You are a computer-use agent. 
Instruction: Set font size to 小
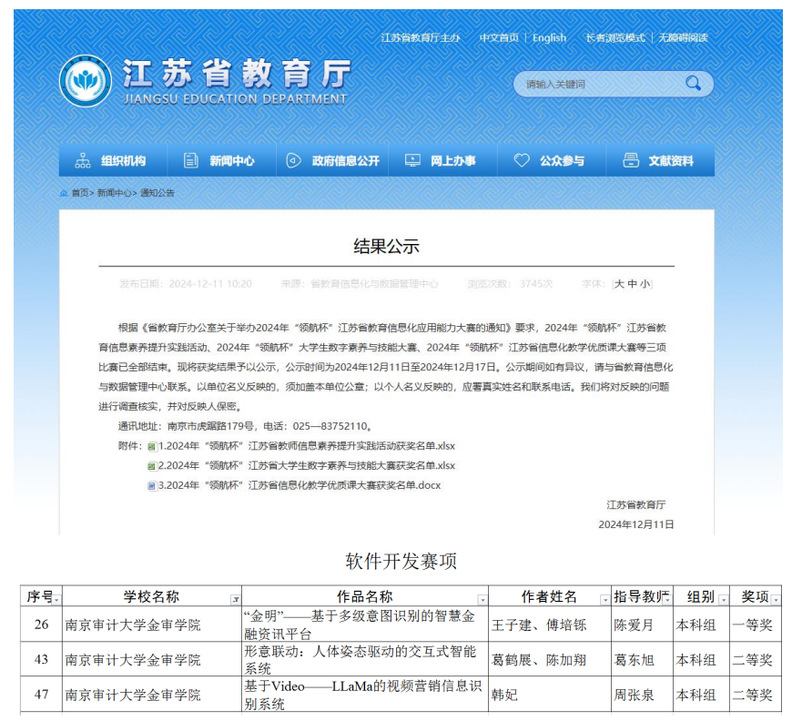tap(645, 284)
